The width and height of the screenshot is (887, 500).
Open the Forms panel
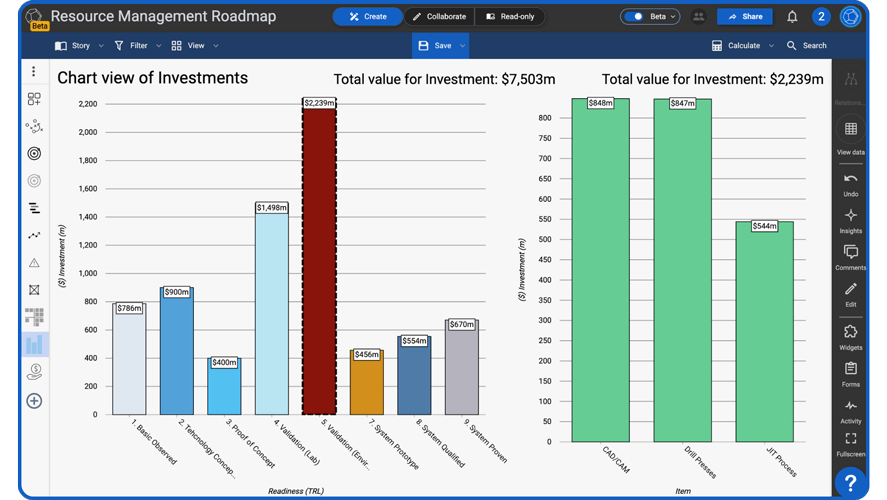coord(850,373)
